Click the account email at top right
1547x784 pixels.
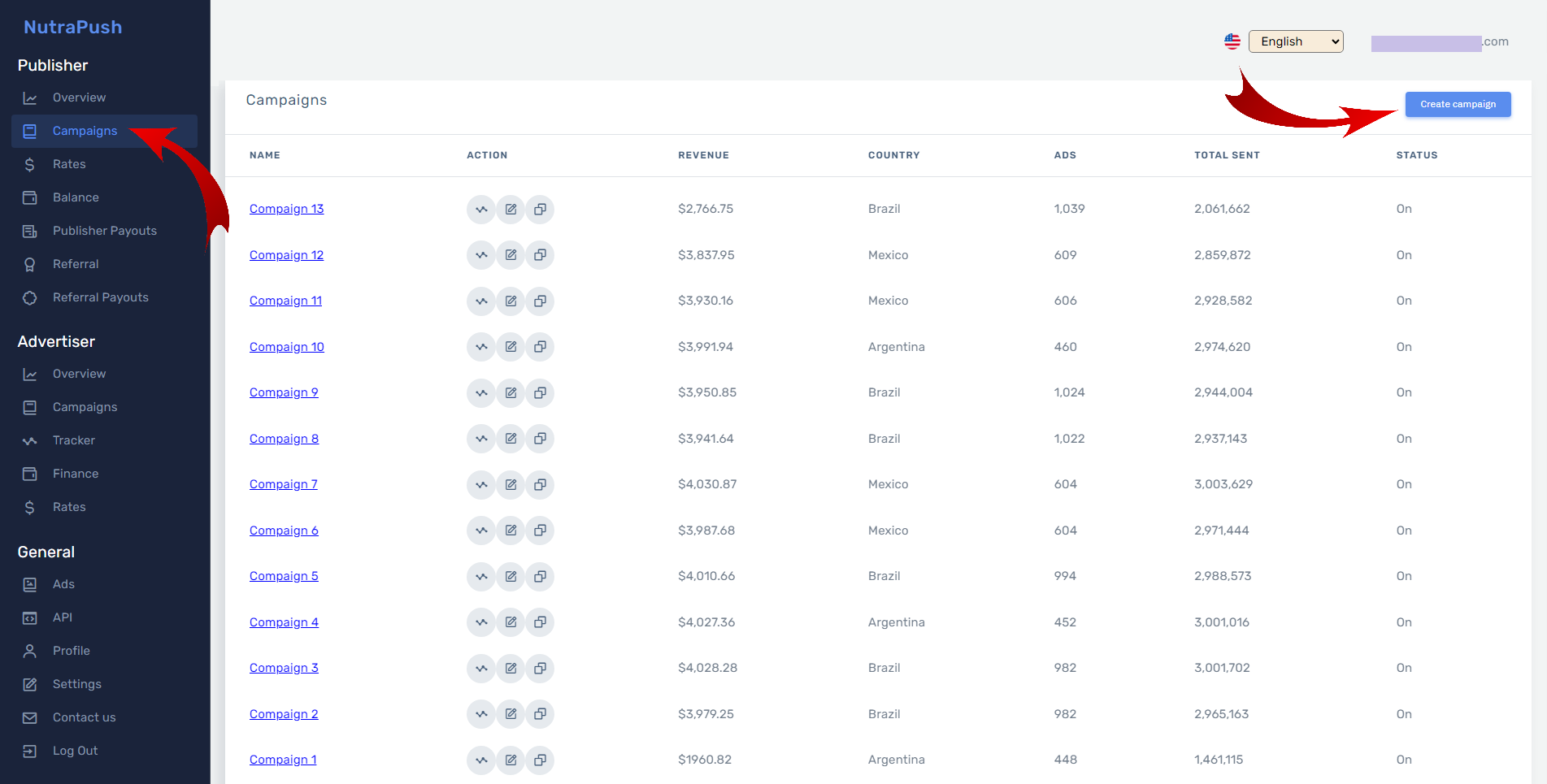[x=1440, y=42]
